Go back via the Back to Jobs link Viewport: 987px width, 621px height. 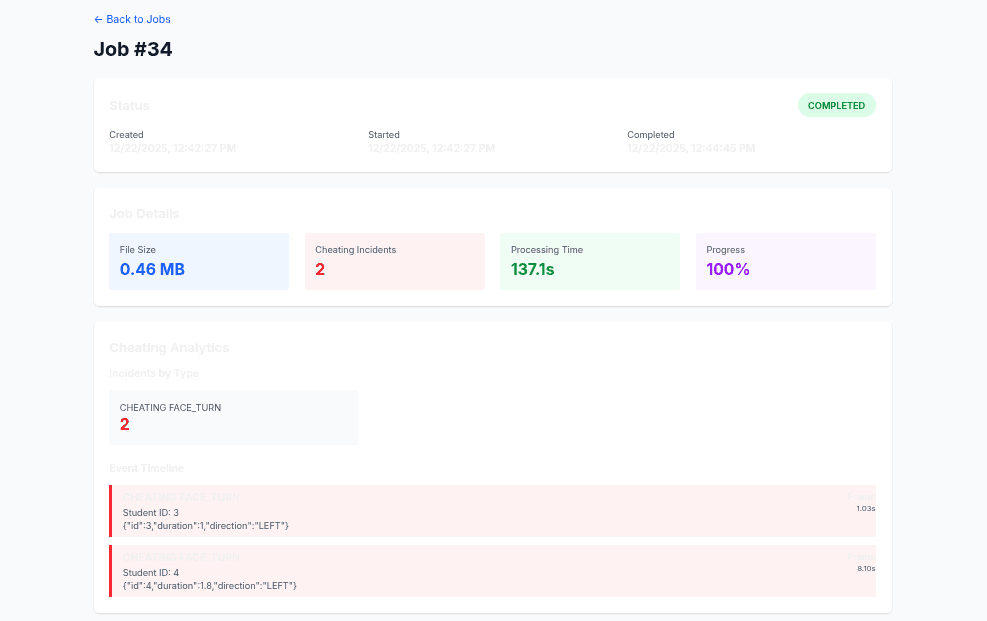pyautogui.click(x=132, y=20)
